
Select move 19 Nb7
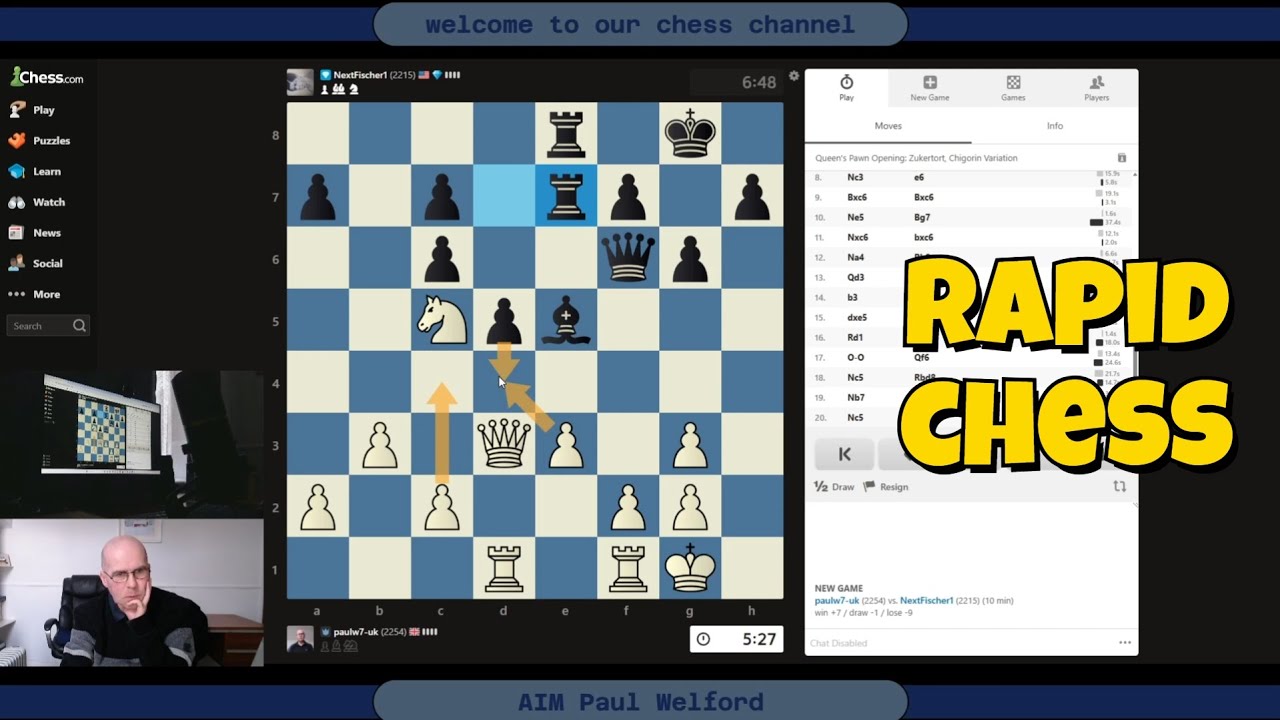coord(856,397)
